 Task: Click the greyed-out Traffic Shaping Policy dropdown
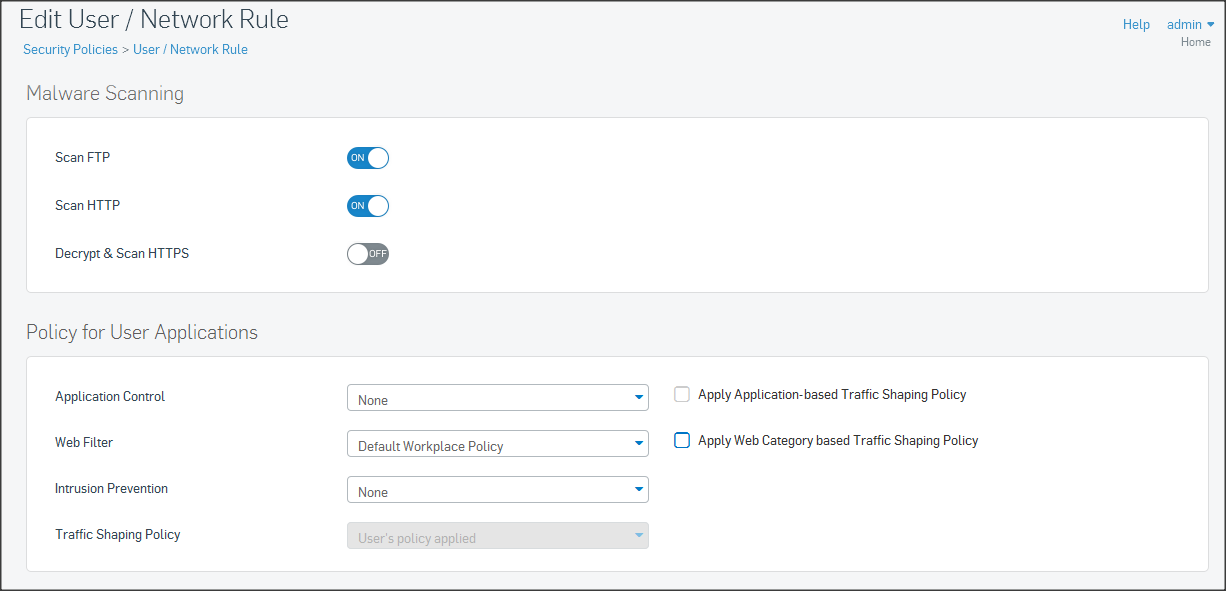point(497,536)
